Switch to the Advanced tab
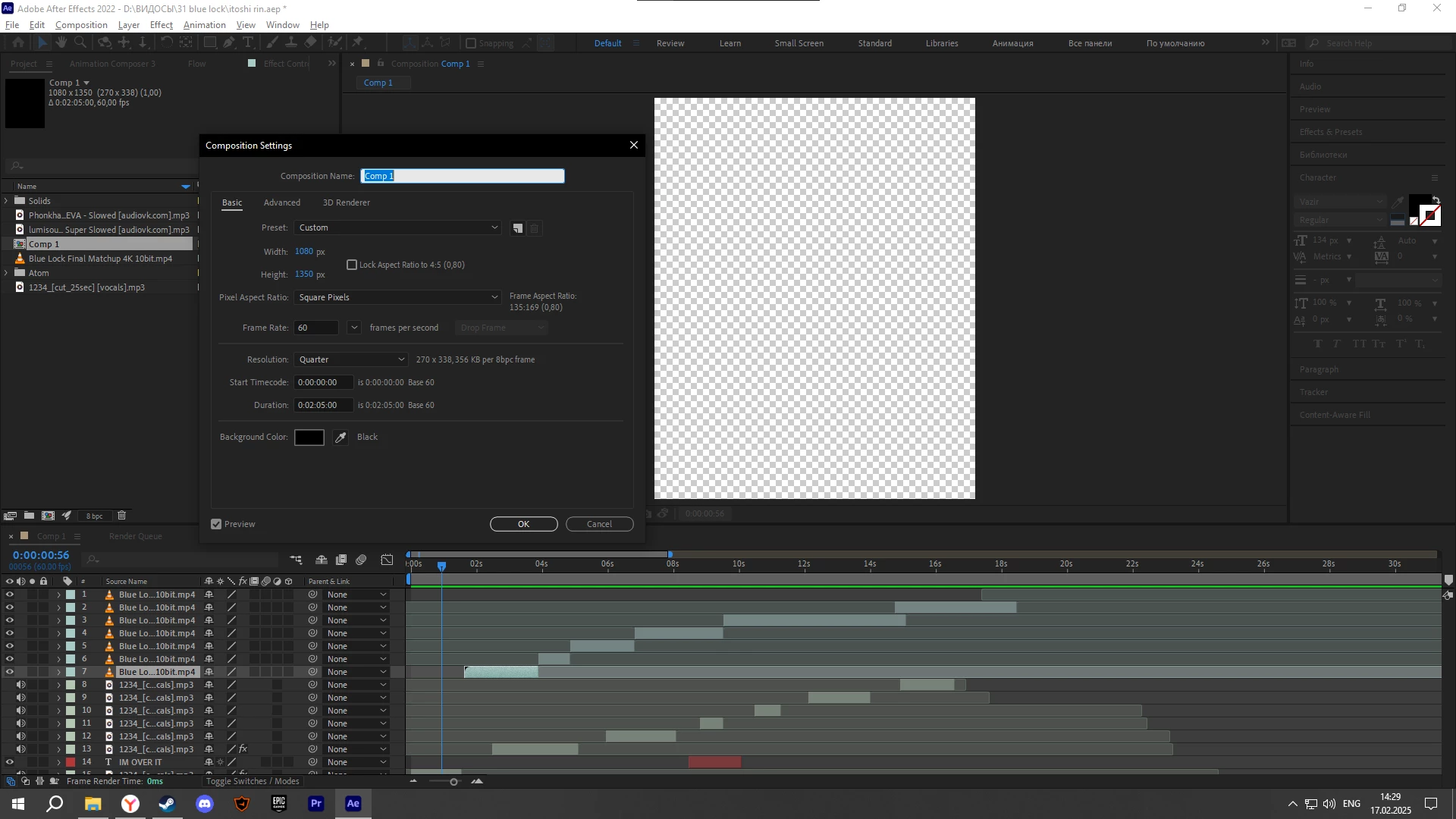 tap(281, 202)
